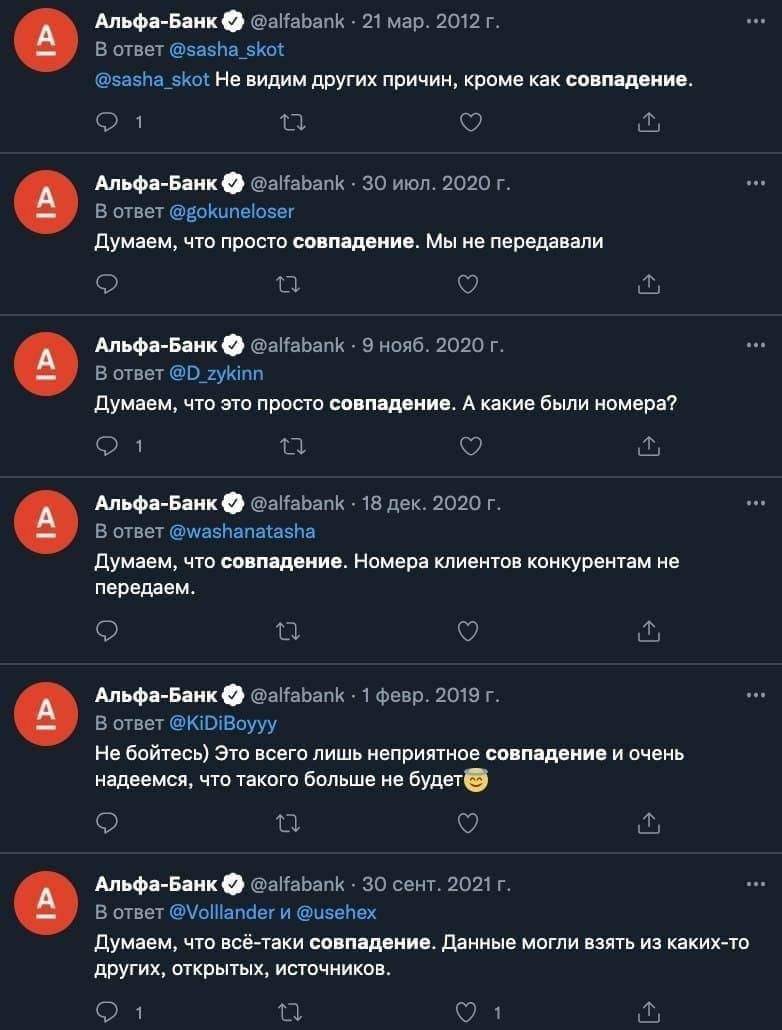Retweet the 18 дек. 2020 tweet
This screenshot has width=782, height=1030.
coord(288,631)
